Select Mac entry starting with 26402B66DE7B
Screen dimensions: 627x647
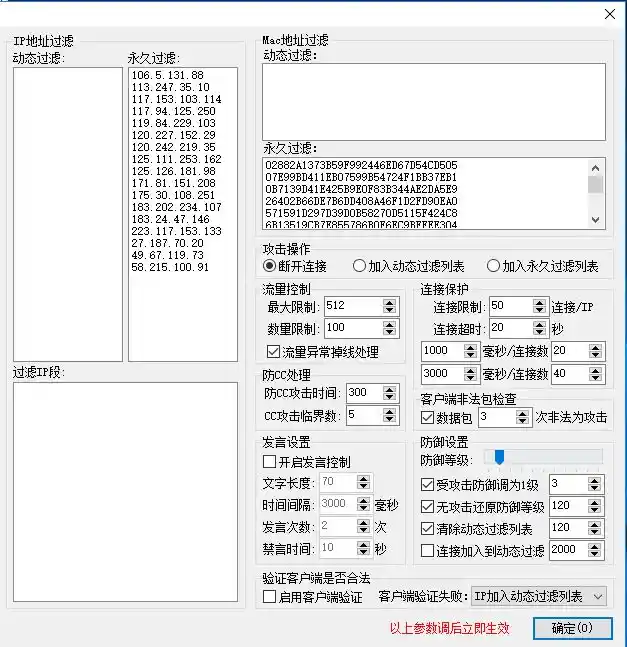[x=361, y=201]
